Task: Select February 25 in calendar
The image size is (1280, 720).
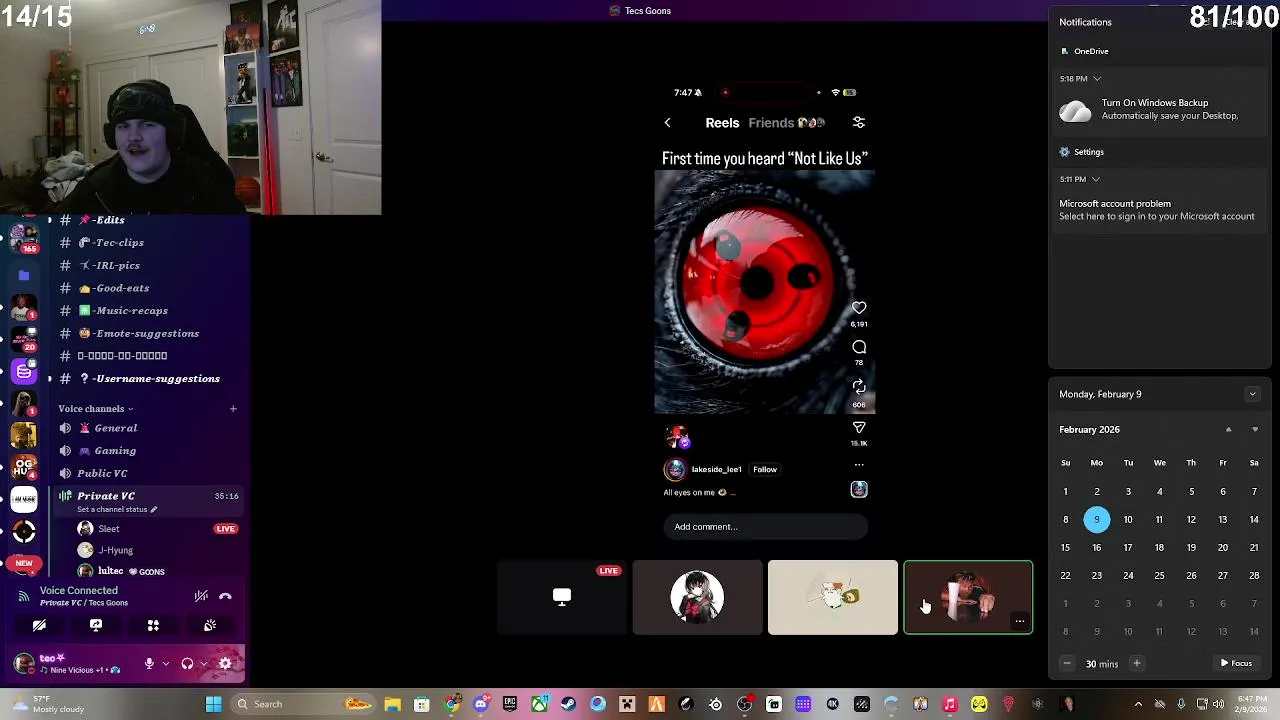Action: (x=1159, y=575)
